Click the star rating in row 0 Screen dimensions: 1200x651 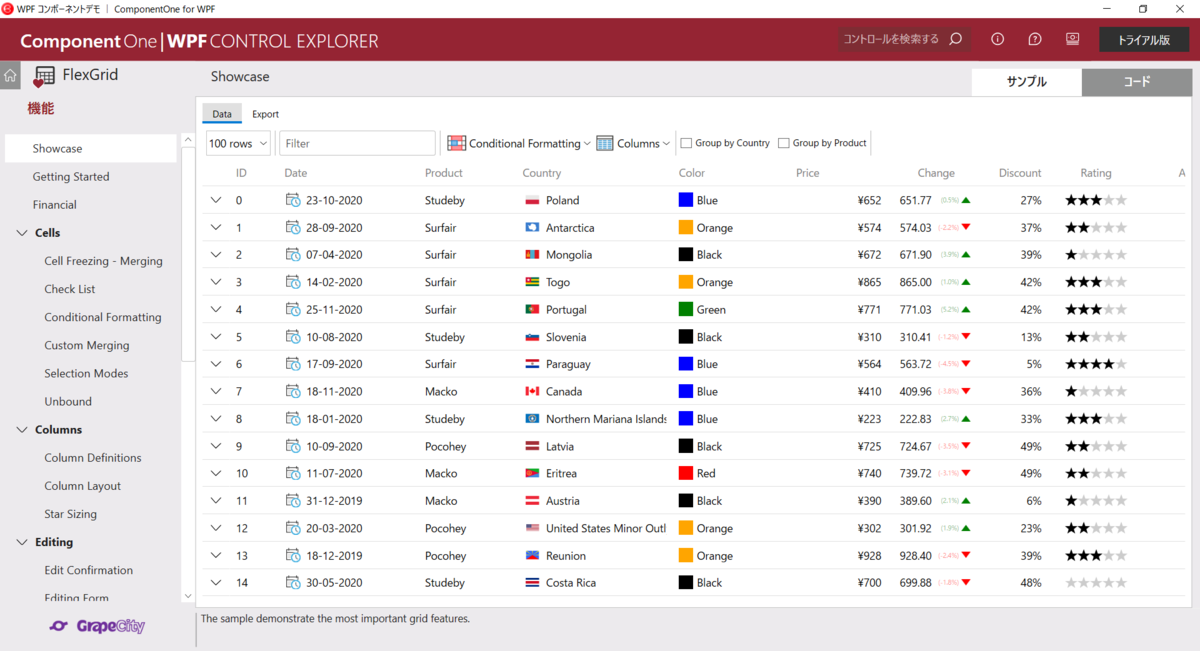click(x=1096, y=200)
